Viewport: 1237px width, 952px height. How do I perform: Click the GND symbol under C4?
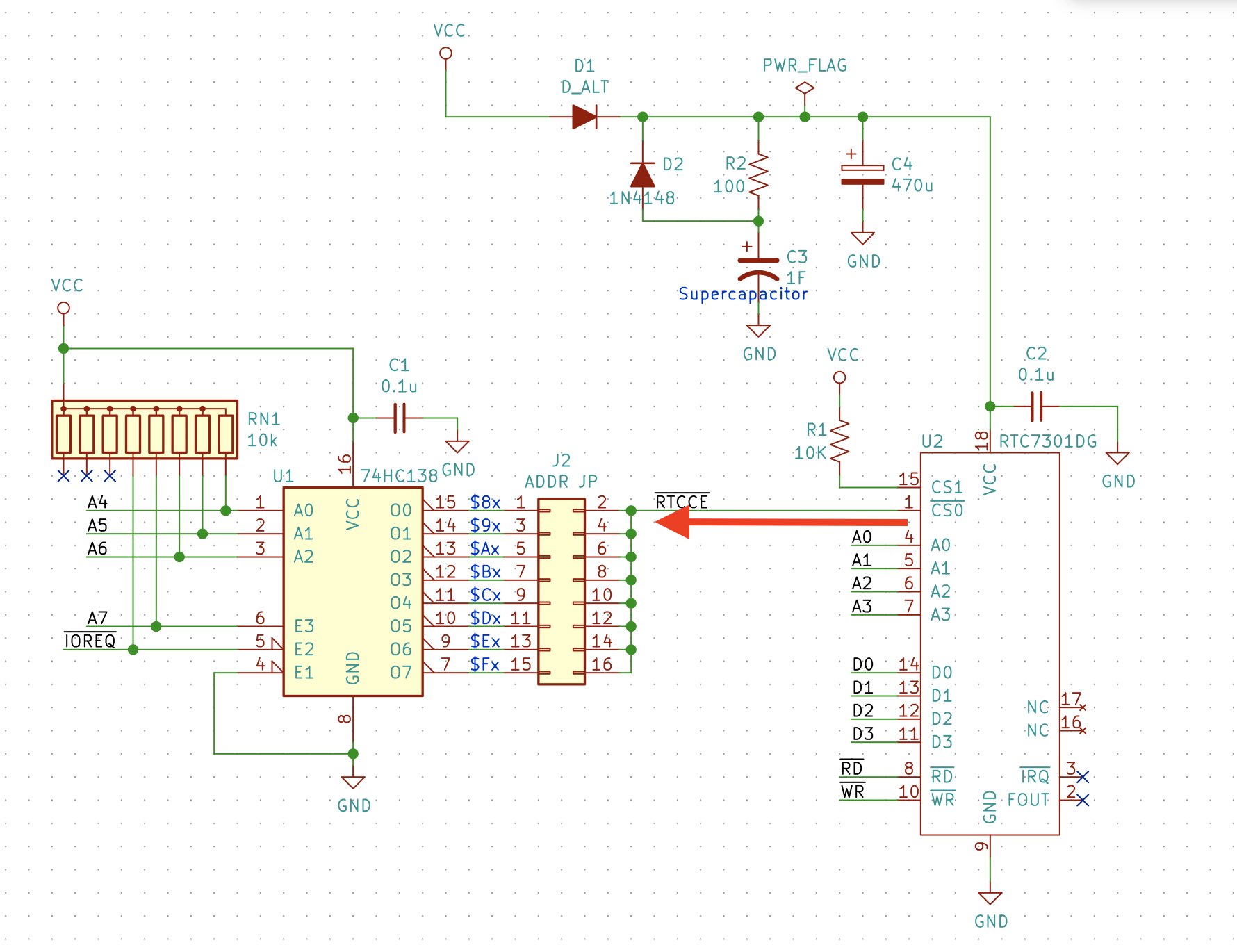click(862, 238)
